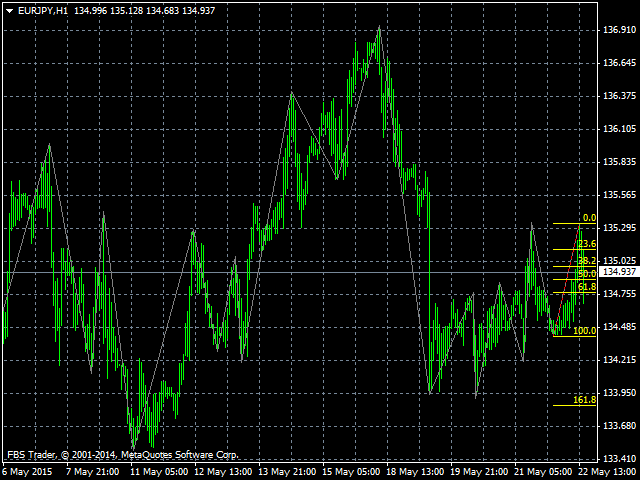Select the 136.645 price axis label
Image resolution: width=640 pixels, height=480 pixels.
pyautogui.click(x=619, y=63)
